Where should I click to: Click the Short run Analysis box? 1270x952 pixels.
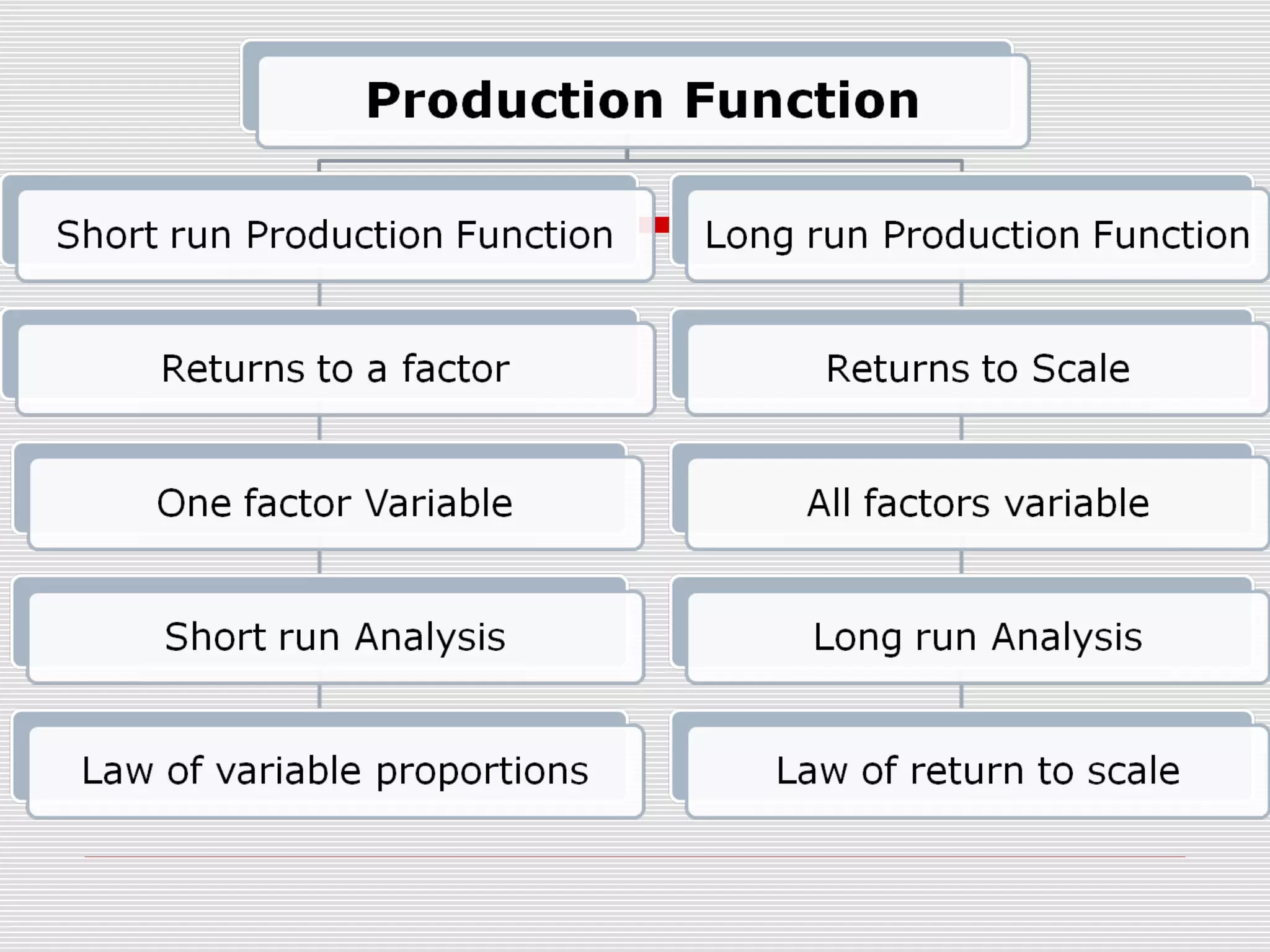pos(335,637)
